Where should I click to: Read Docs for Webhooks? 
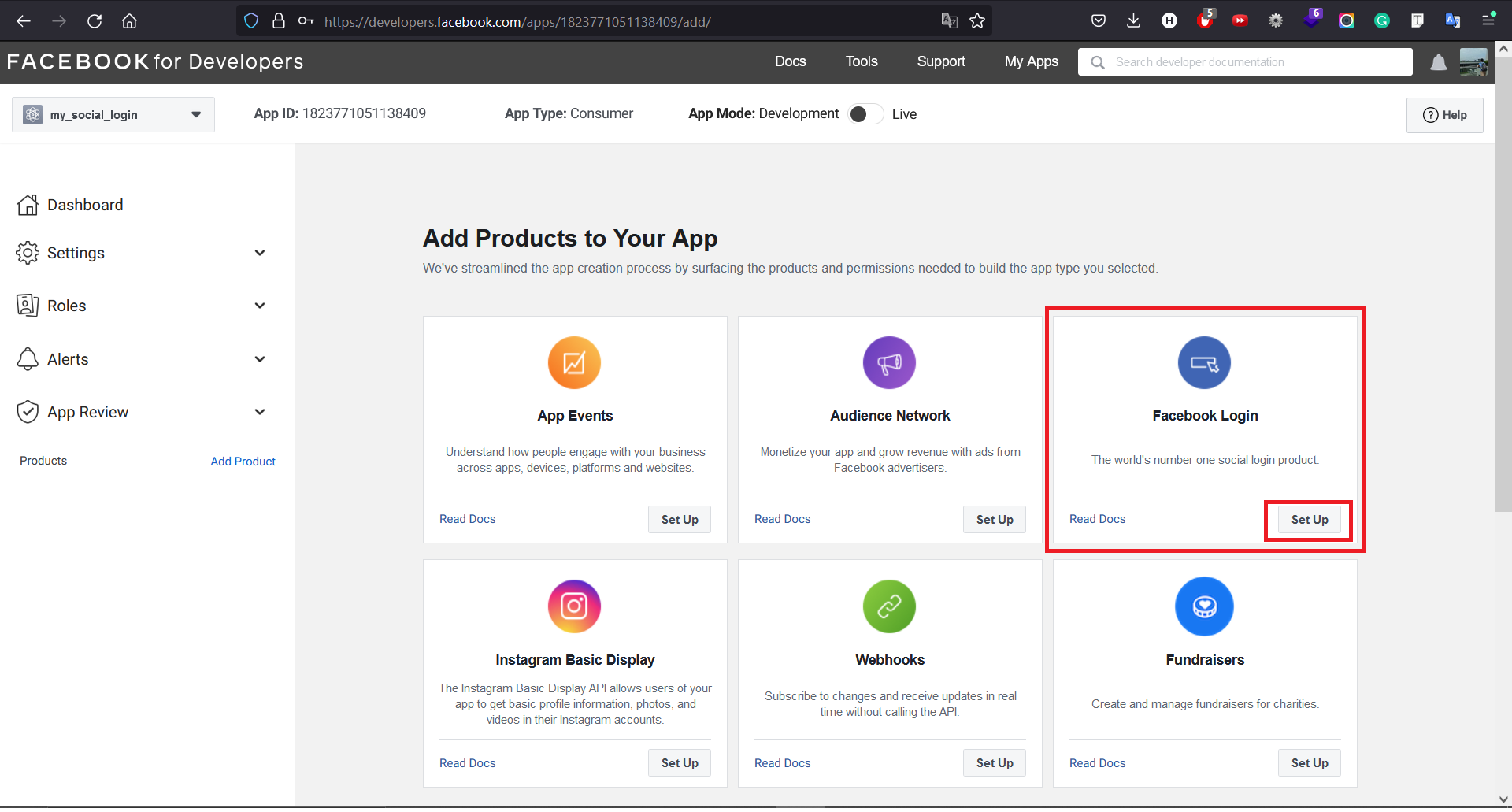click(783, 763)
